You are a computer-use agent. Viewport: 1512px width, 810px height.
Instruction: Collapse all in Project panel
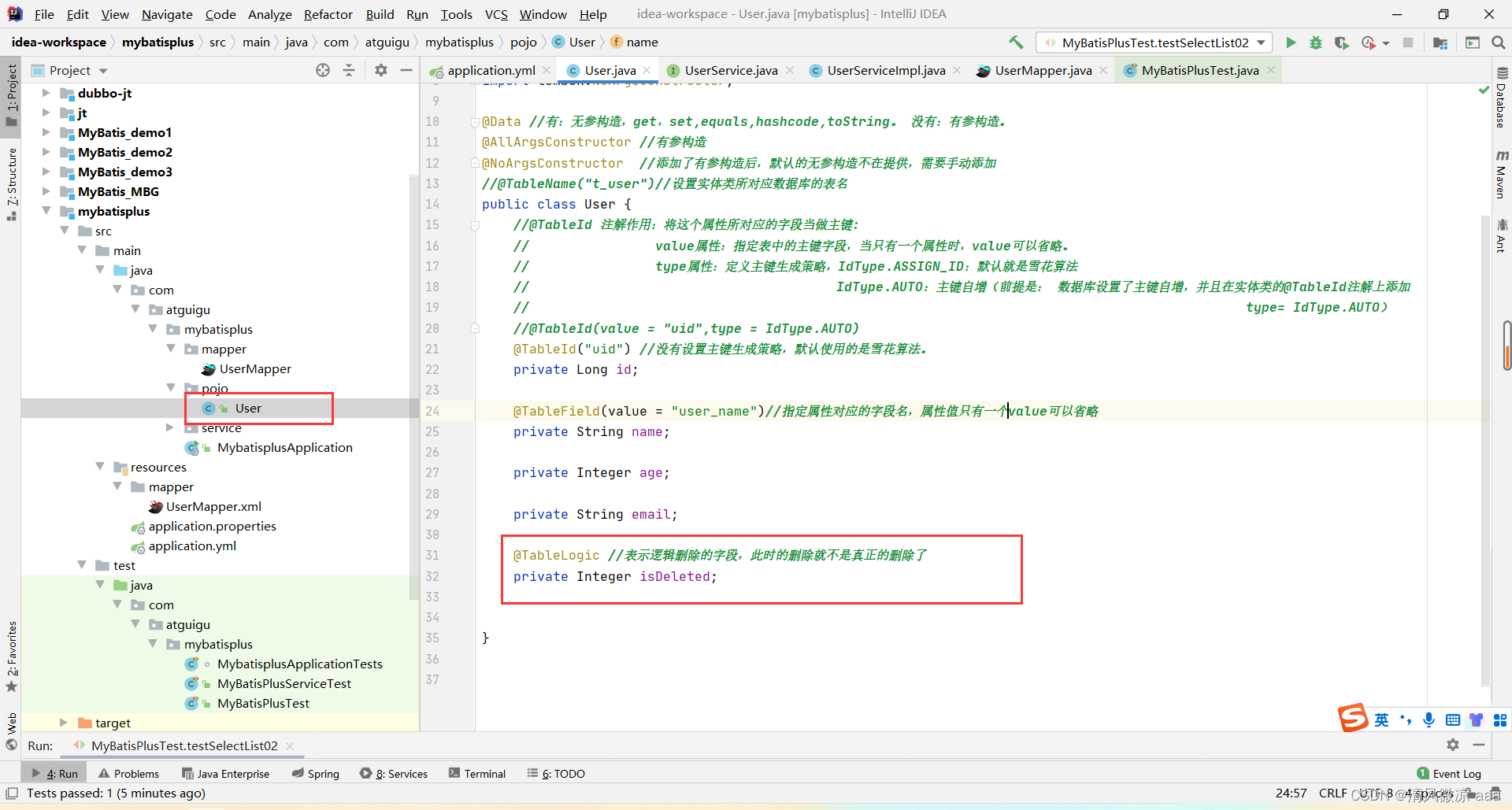click(349, 70)
